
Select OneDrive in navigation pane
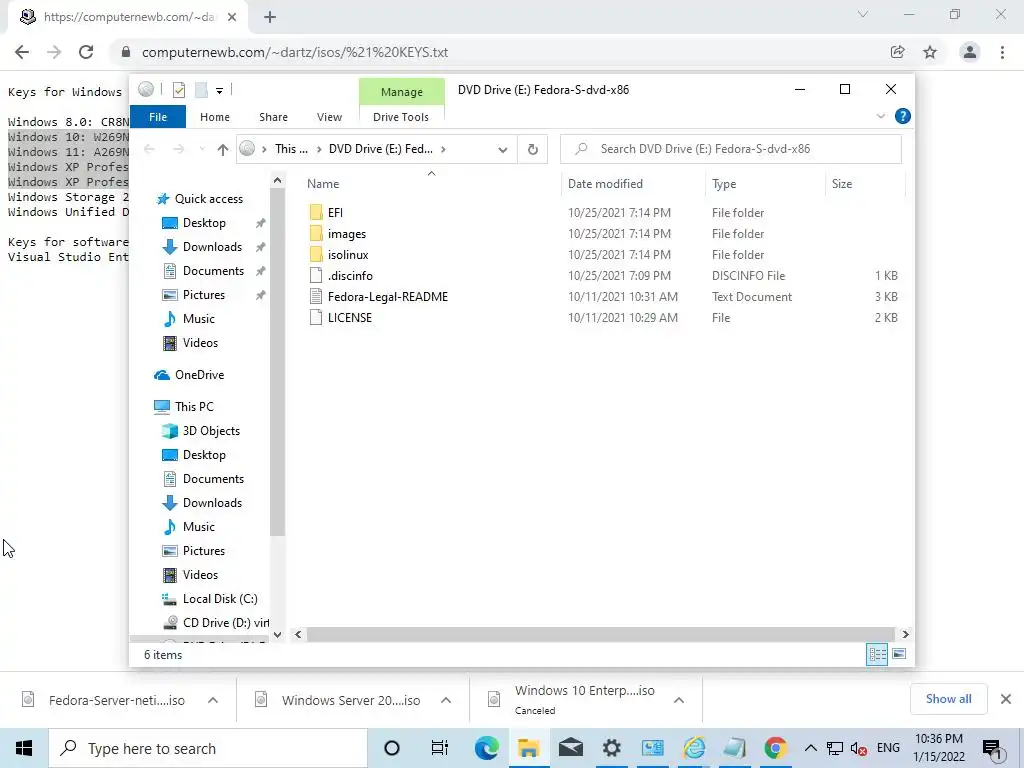tap(199, 375)
